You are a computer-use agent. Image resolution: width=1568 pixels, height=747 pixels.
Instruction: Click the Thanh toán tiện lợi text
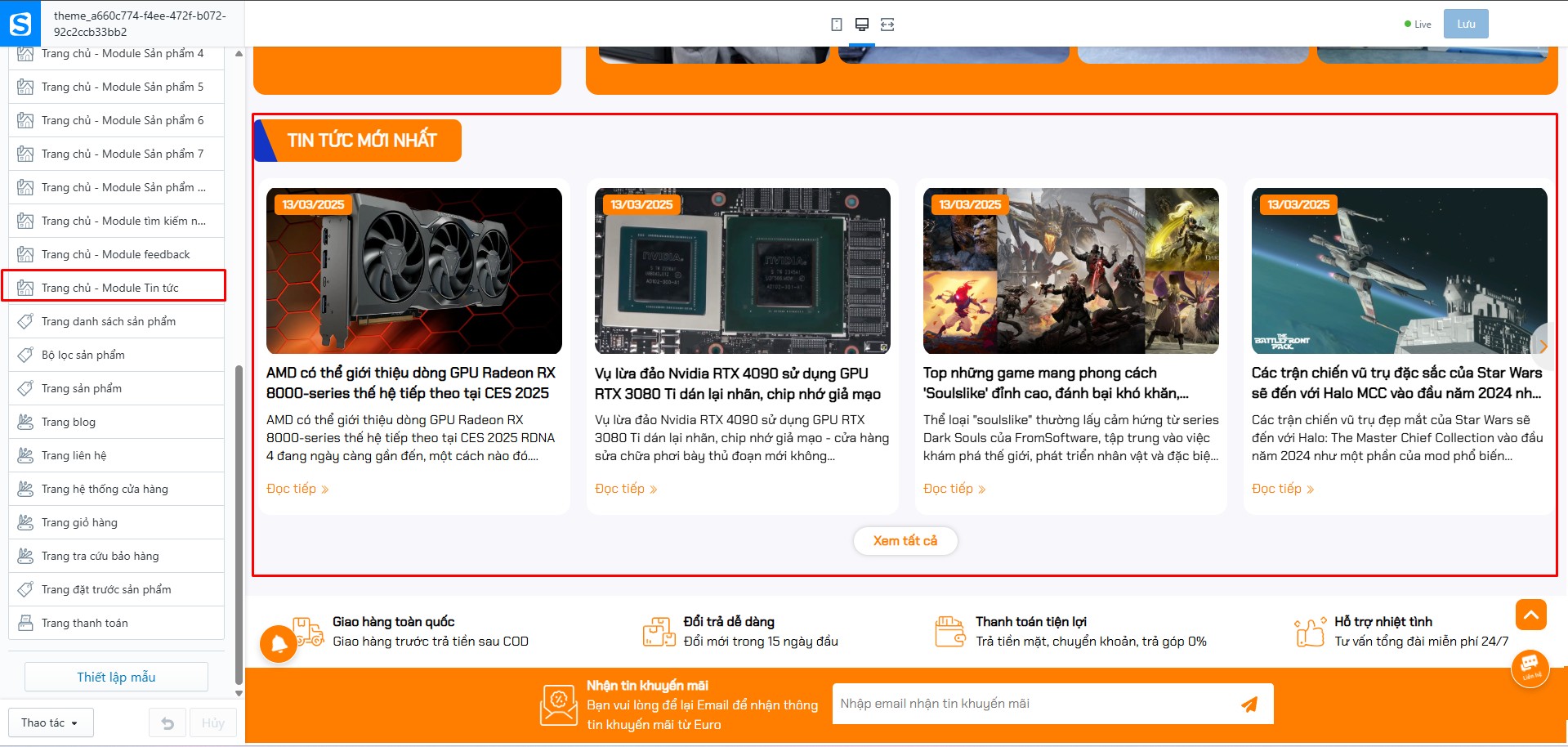pyautogui.click(x=1031, y=622)
